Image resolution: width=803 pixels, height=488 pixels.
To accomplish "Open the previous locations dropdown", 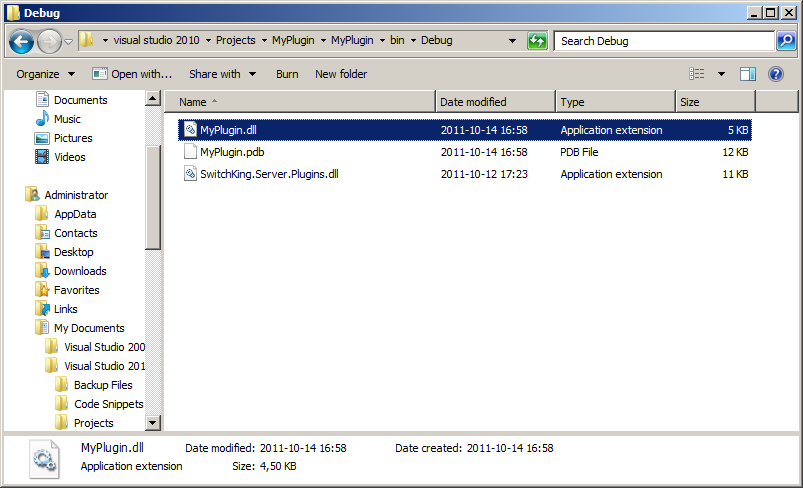I will pos(512,40).
